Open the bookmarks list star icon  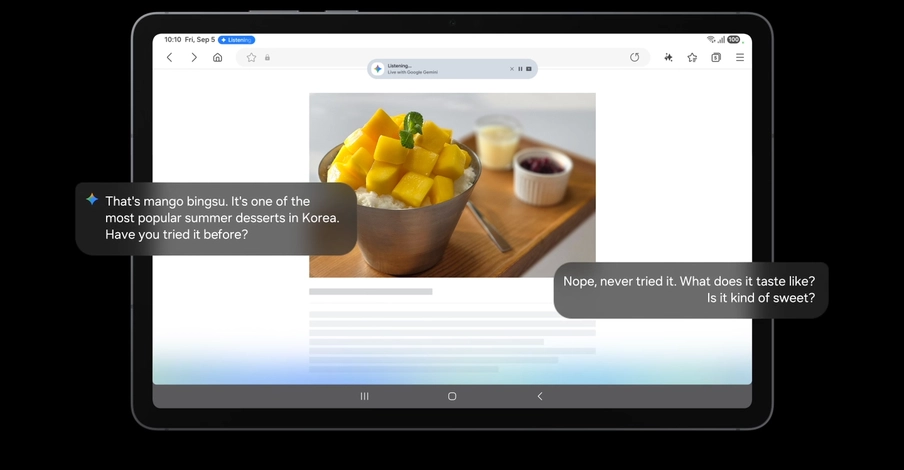tap(692, 58)
